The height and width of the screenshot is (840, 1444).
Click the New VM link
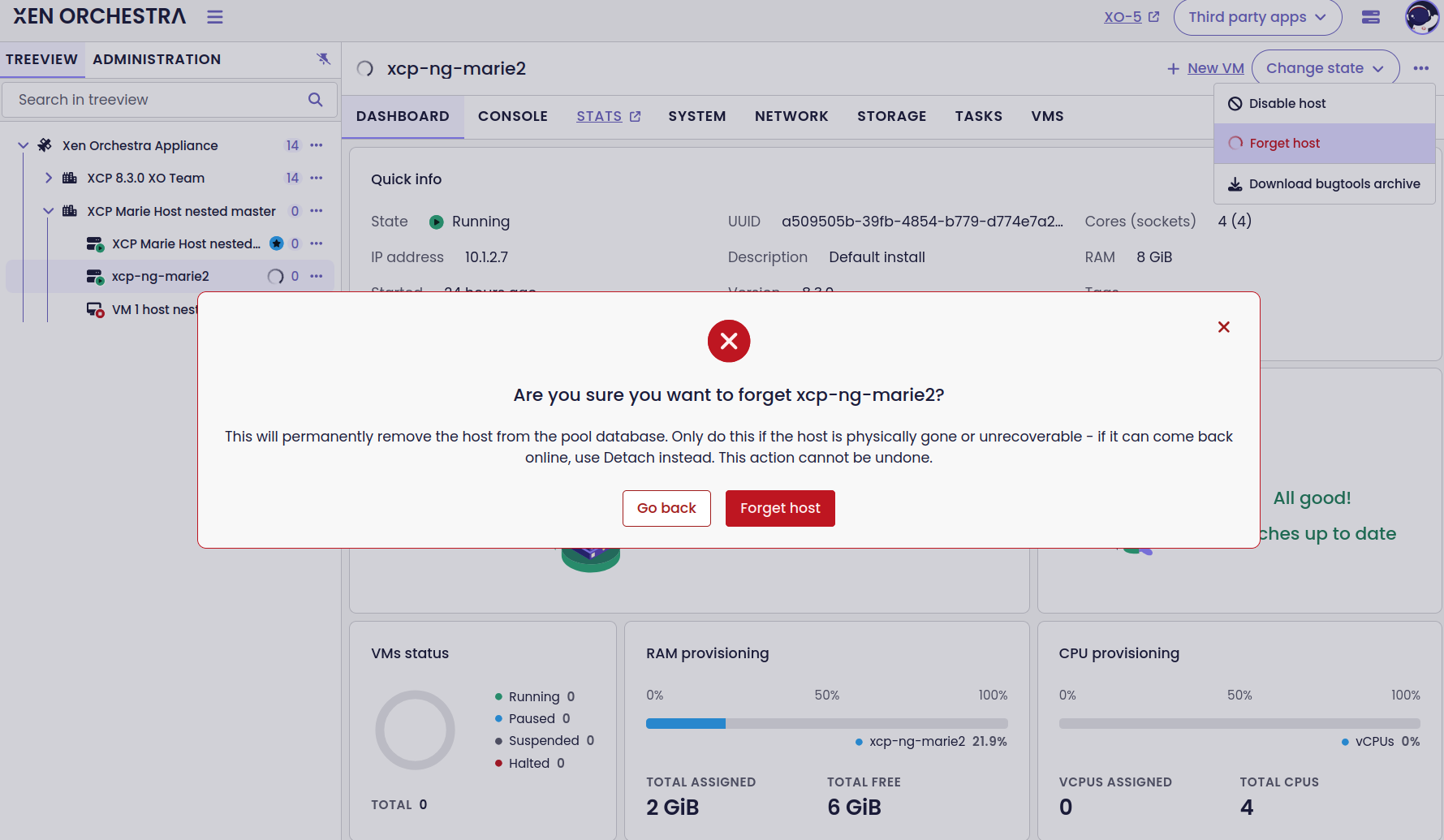[1205, 68]
